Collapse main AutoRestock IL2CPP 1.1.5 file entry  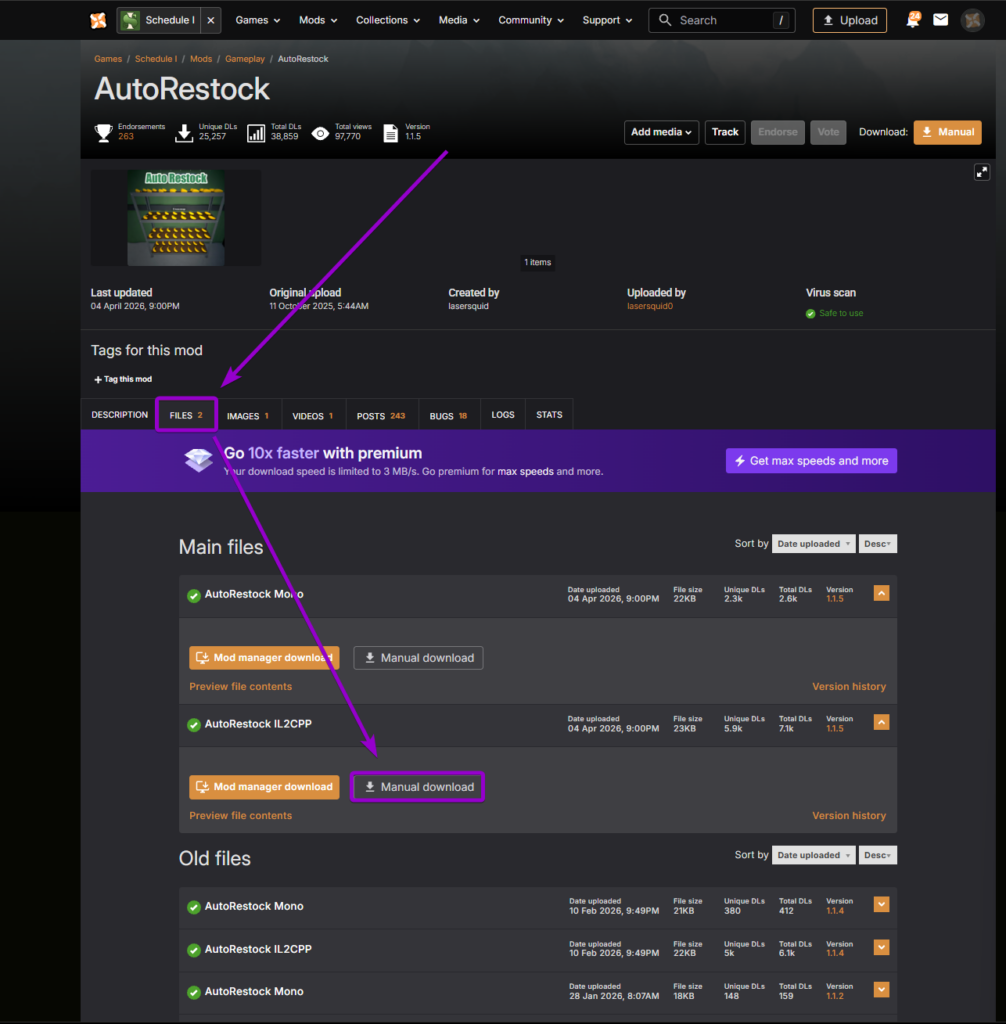tap(881, 722)
